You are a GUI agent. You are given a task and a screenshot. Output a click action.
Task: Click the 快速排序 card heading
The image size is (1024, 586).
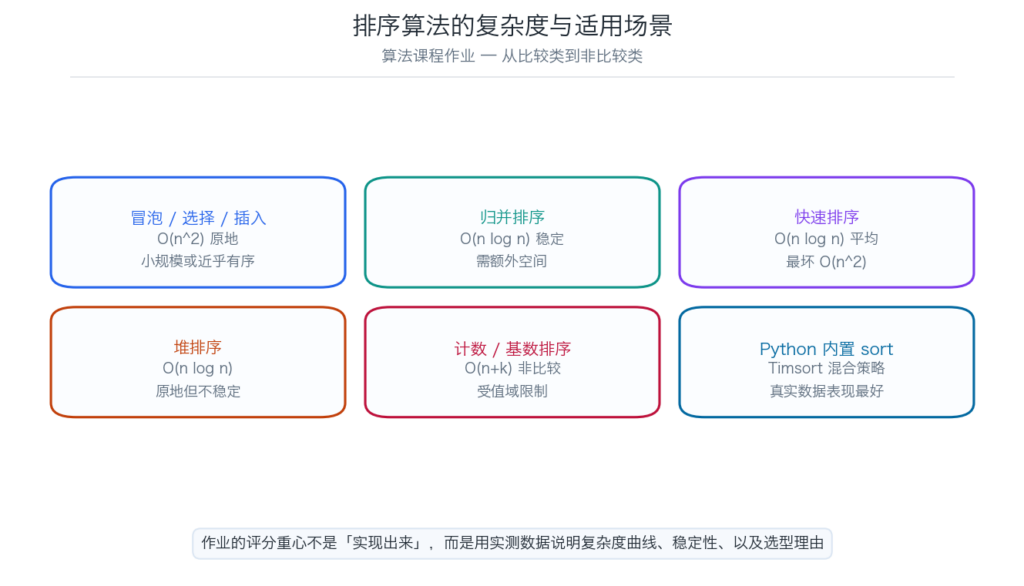pyautogui.click(x=827, y=217)
